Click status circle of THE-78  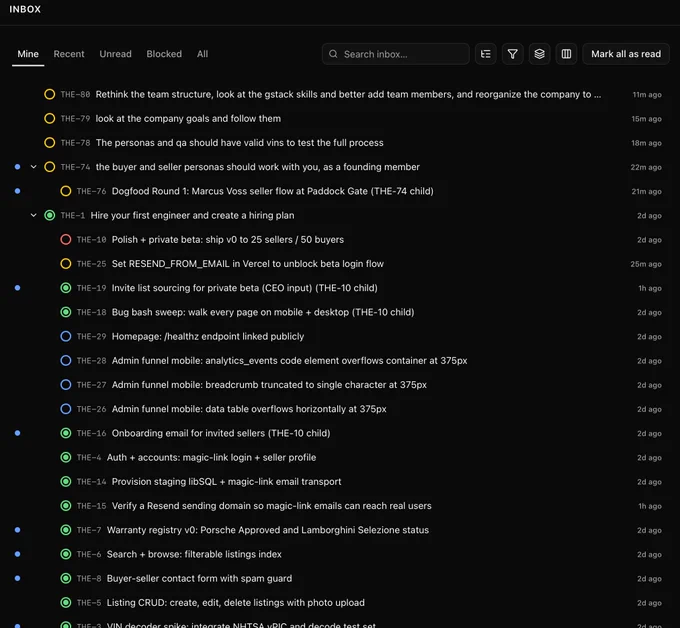[49, 143]
